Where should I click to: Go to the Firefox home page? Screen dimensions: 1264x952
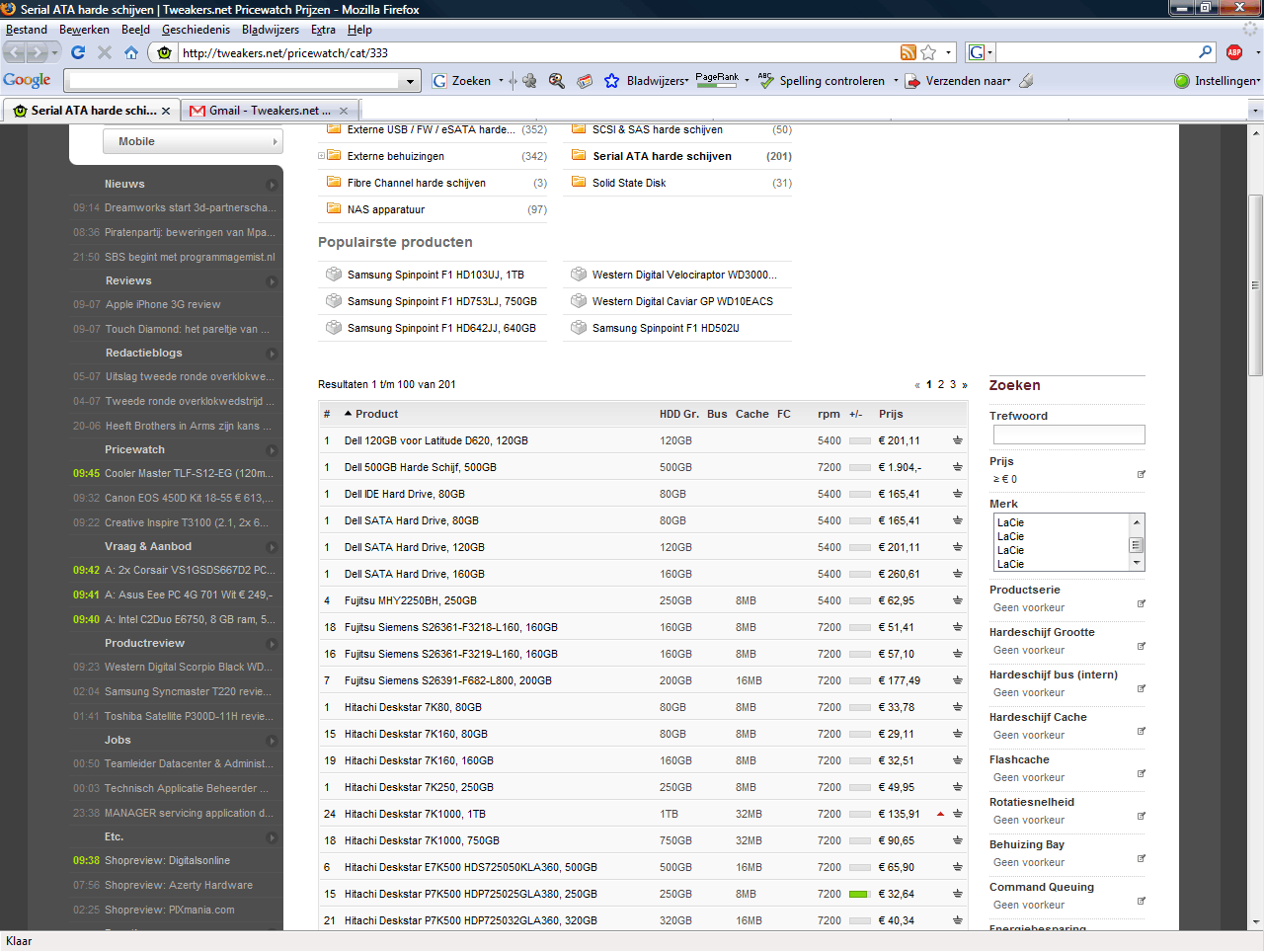click(x=131, y=52)
